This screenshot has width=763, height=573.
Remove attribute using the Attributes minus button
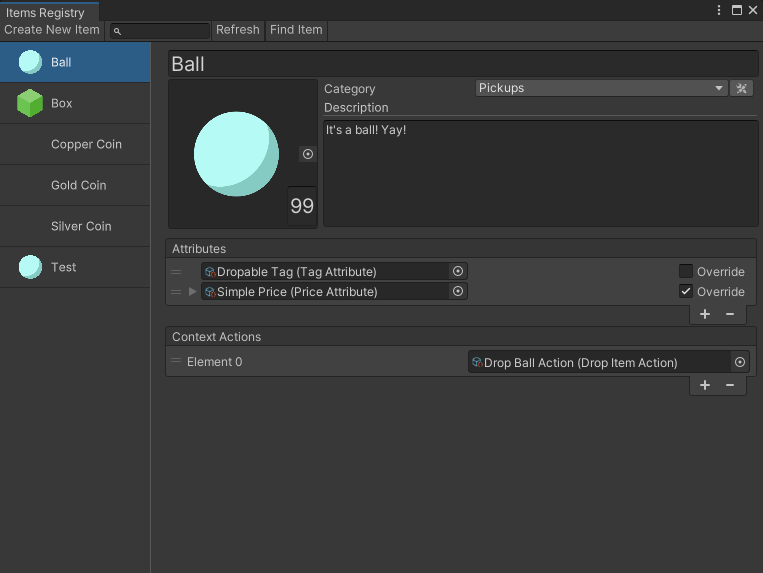[x=730, y=314]
